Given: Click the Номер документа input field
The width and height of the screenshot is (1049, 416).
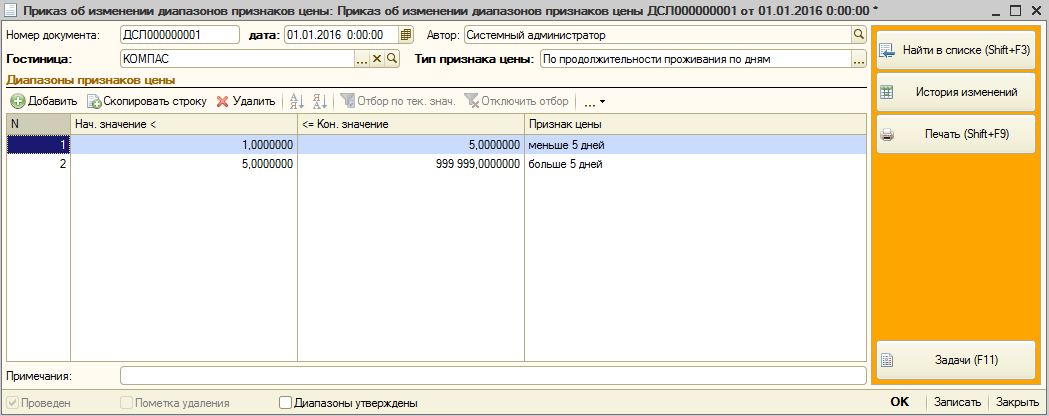Looking at the screenshot, I should pyautogui.click(x=179, y=35).
